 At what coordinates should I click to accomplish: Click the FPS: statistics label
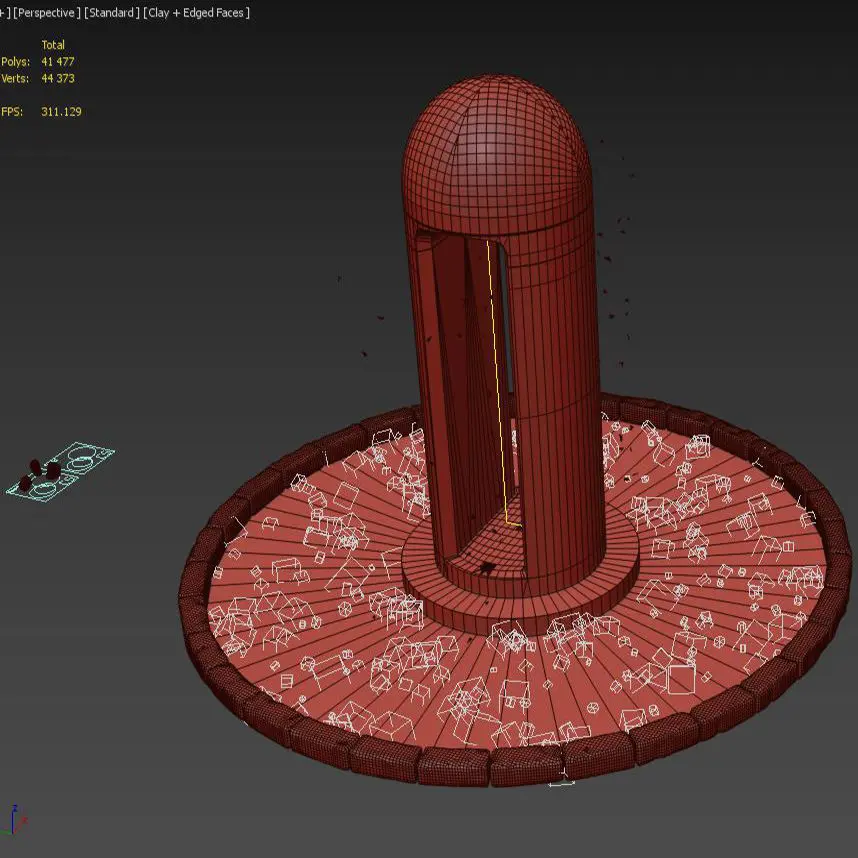tap(12, 112)
